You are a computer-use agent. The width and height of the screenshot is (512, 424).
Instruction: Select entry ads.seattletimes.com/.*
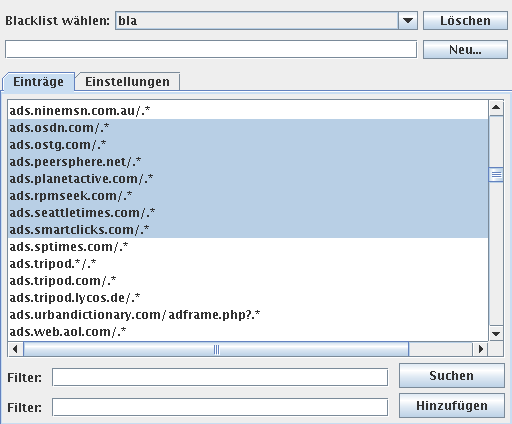[x=248, y=212]
